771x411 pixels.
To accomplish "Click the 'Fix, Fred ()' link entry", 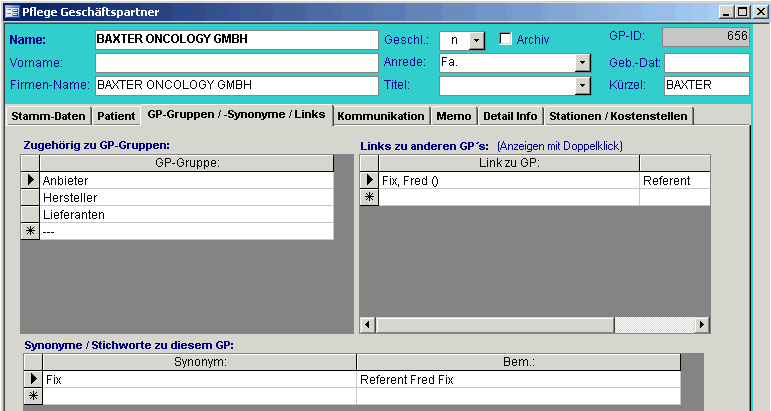I will pyautogui.click(x=509, y=180).
